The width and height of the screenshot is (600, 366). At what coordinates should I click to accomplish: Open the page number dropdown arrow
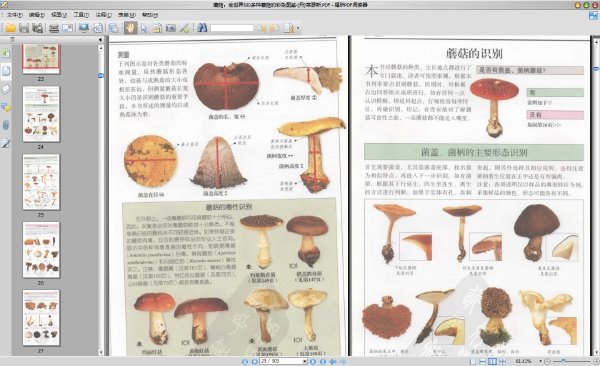click(x=305, y=361)
